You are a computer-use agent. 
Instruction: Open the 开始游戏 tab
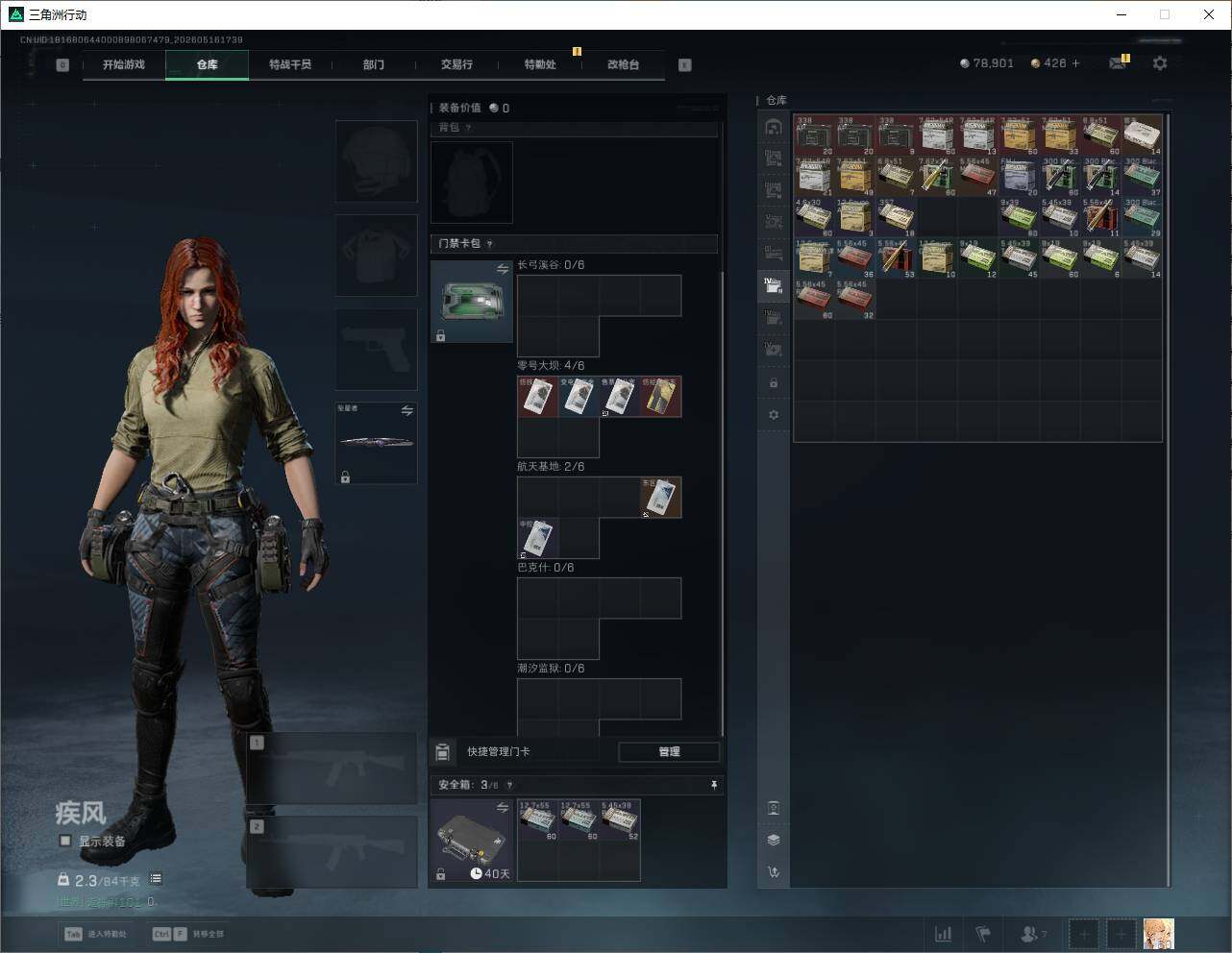pyautogui.click(x=124, y=64)
